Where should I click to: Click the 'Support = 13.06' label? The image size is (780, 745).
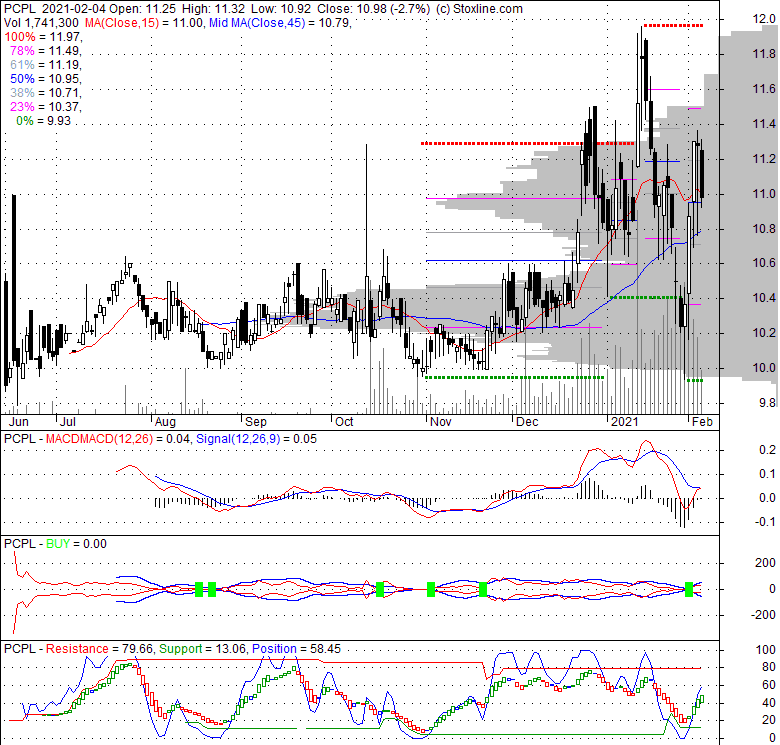[202, 649]
